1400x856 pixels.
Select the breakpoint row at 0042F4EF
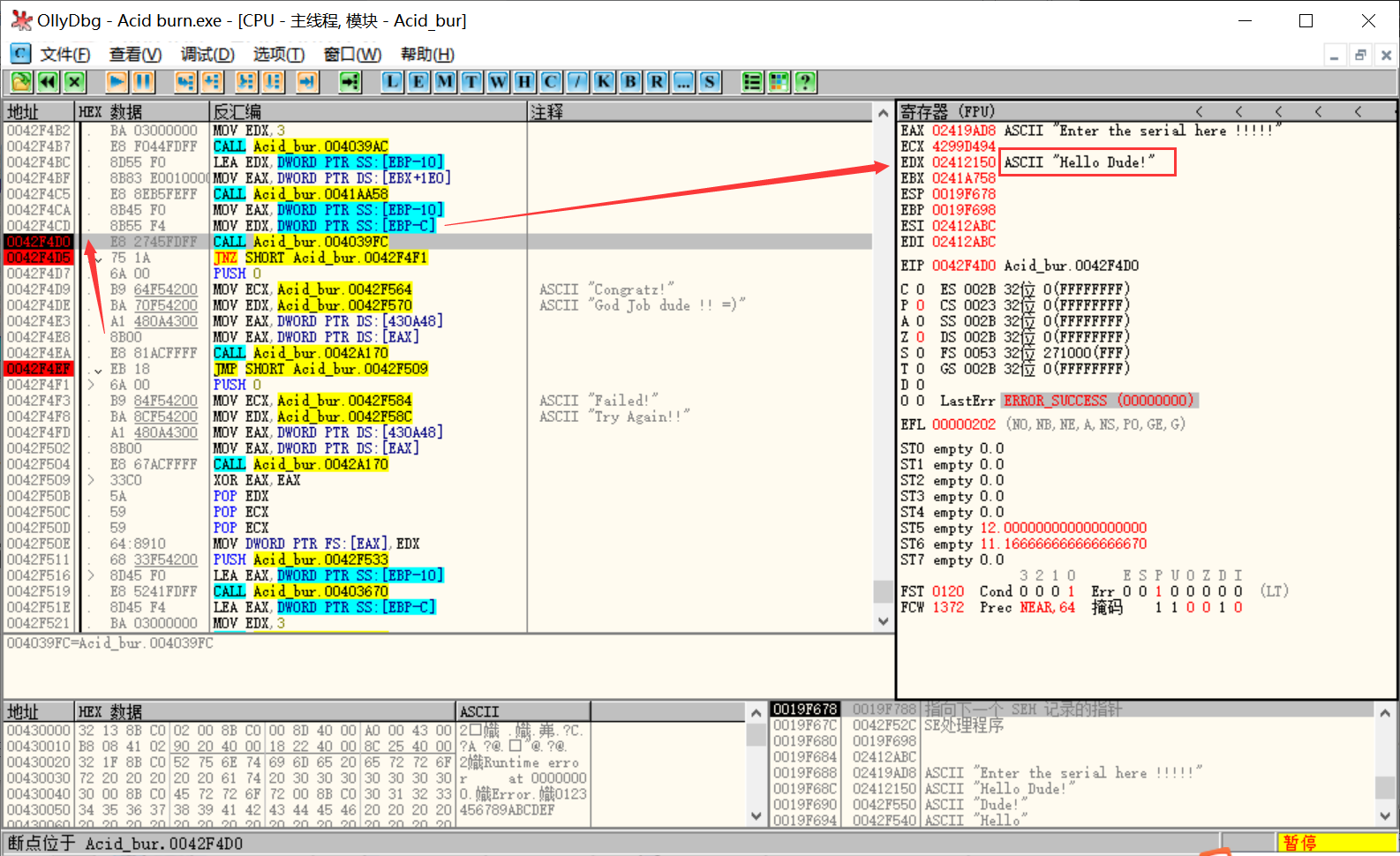(39, 369)
